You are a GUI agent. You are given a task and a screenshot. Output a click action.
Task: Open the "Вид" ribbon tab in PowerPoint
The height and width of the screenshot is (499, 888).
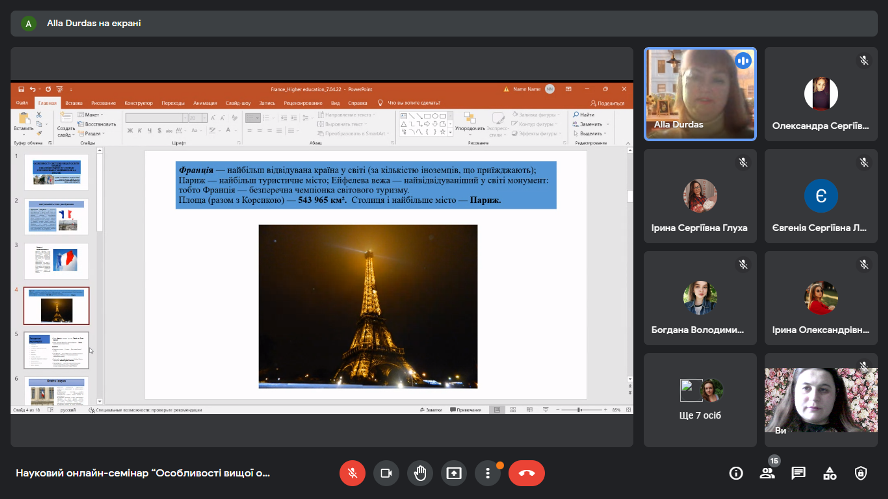click(336, 102)
